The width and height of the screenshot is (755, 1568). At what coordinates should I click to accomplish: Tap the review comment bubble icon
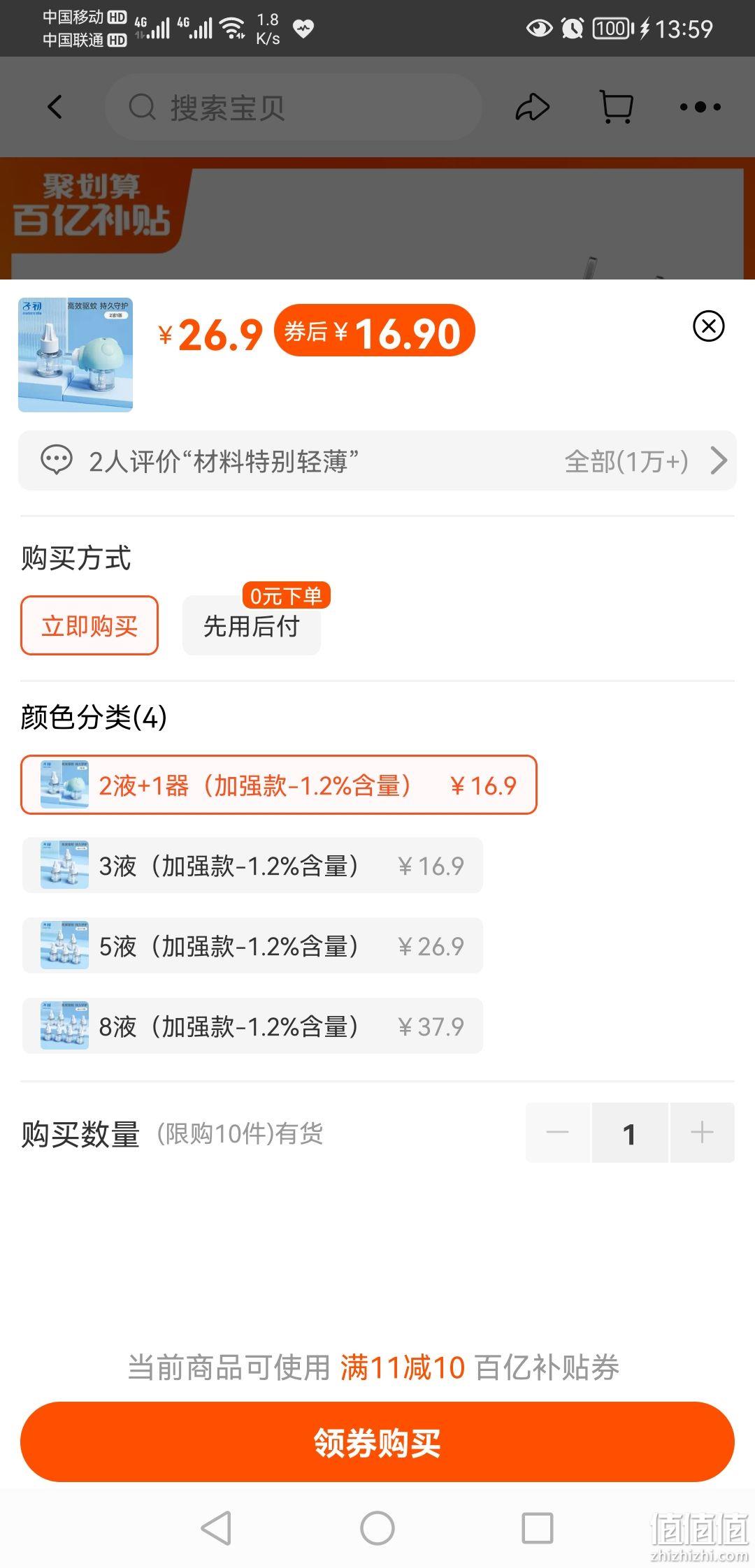coord(57,460)
